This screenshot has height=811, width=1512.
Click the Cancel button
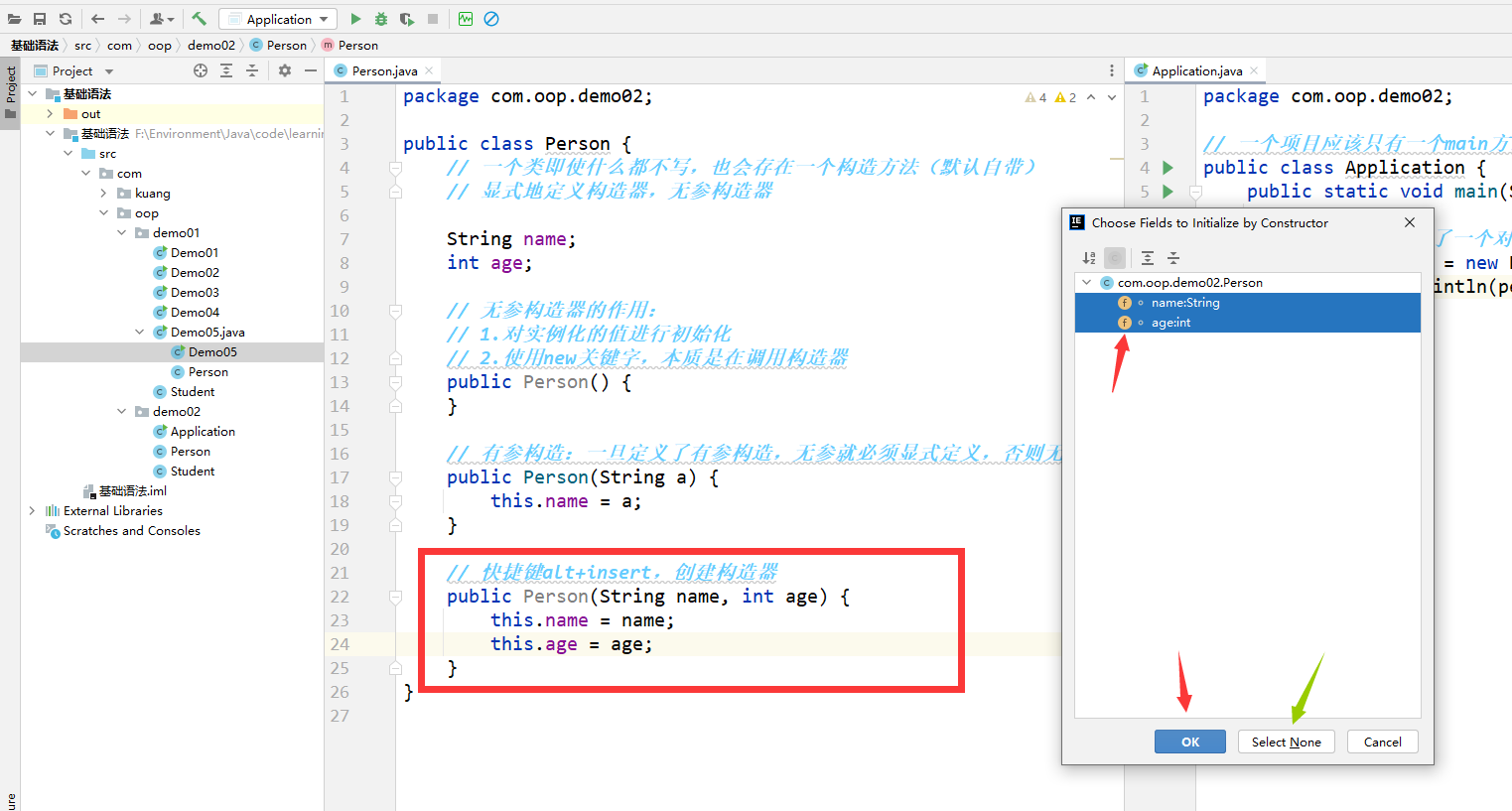[1383, 742]
